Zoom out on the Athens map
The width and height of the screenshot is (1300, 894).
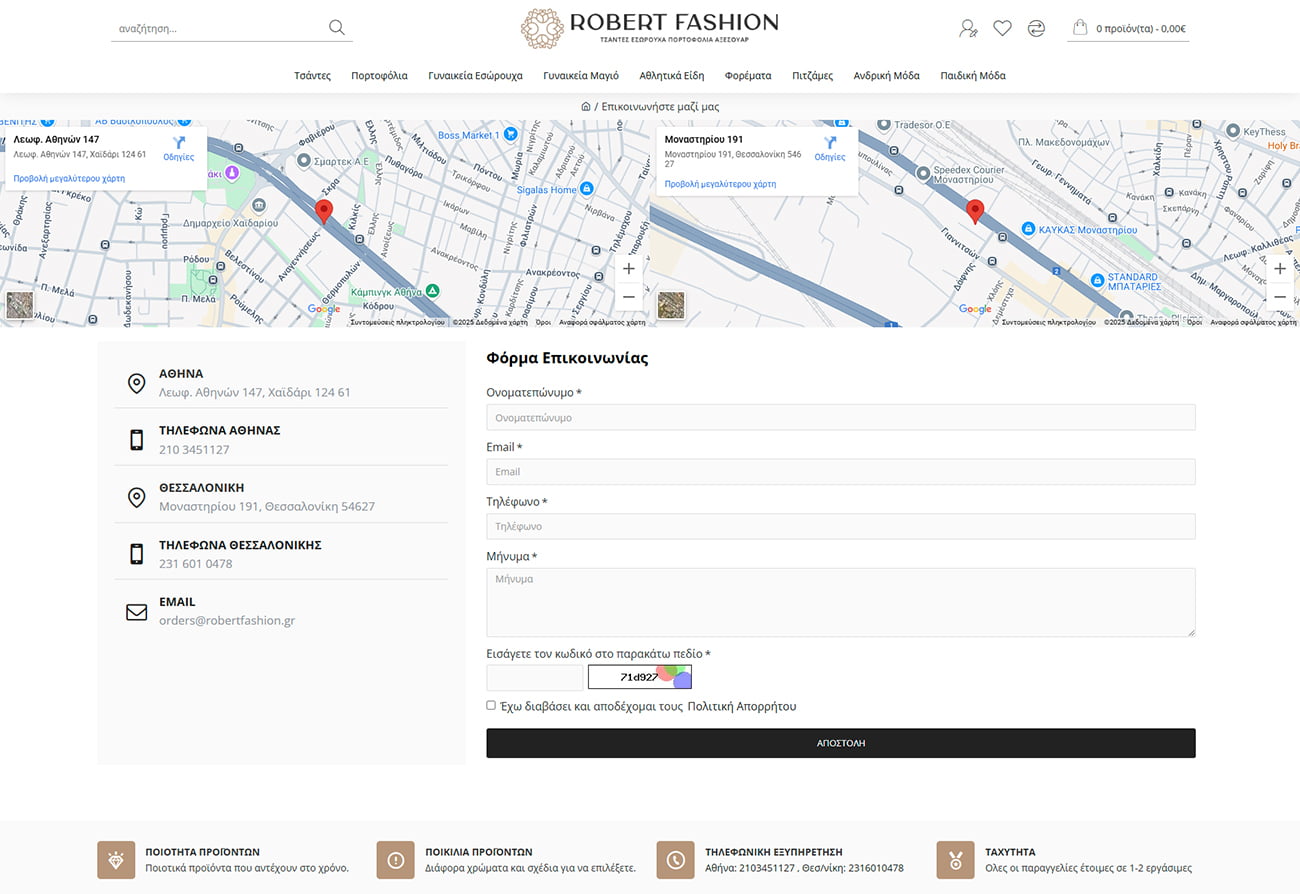tap(629, 297)
